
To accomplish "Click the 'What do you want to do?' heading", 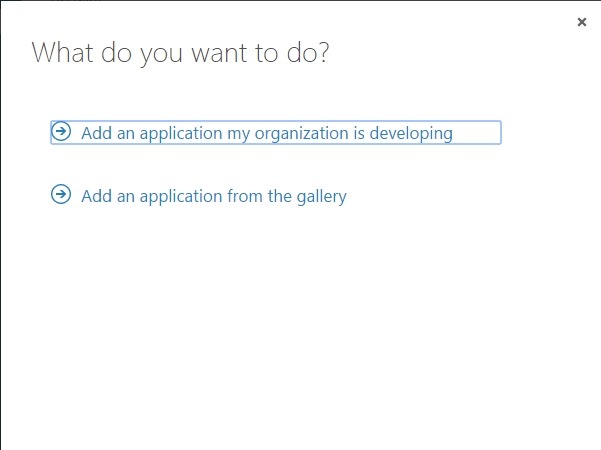I will pyautogui.click(x=181, y=53).
